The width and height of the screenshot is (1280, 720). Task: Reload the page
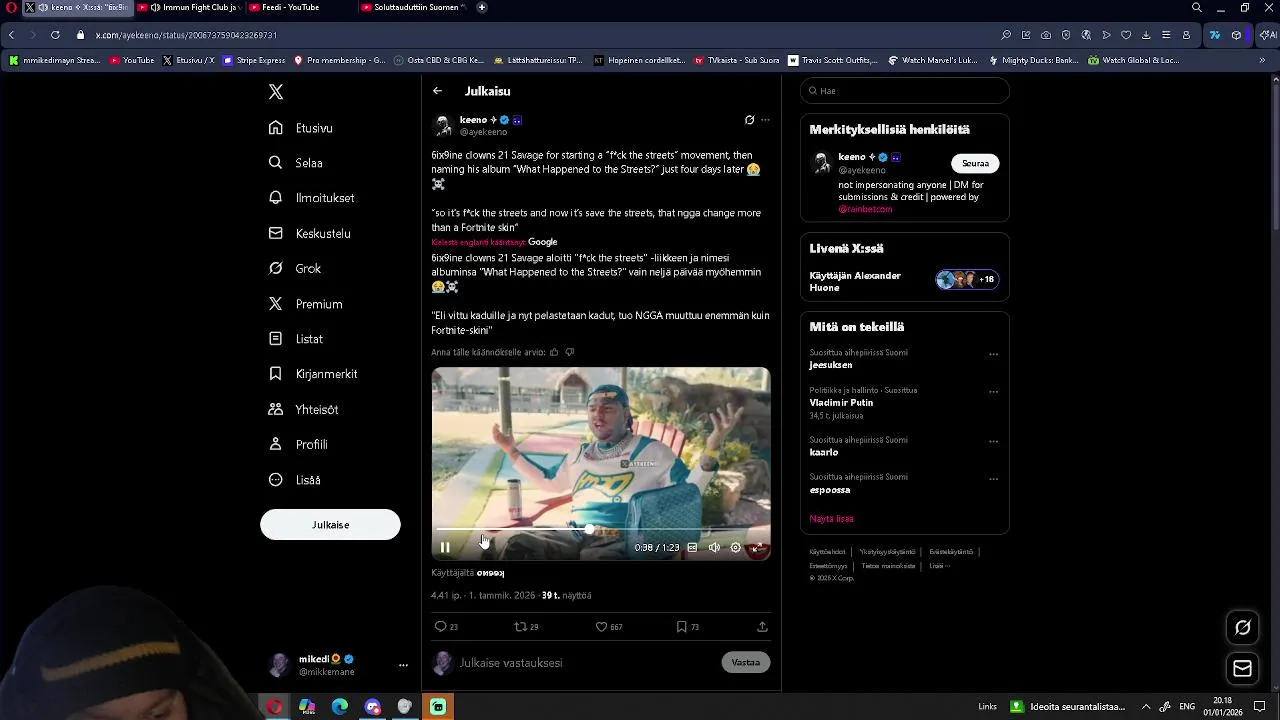[55, 35]
